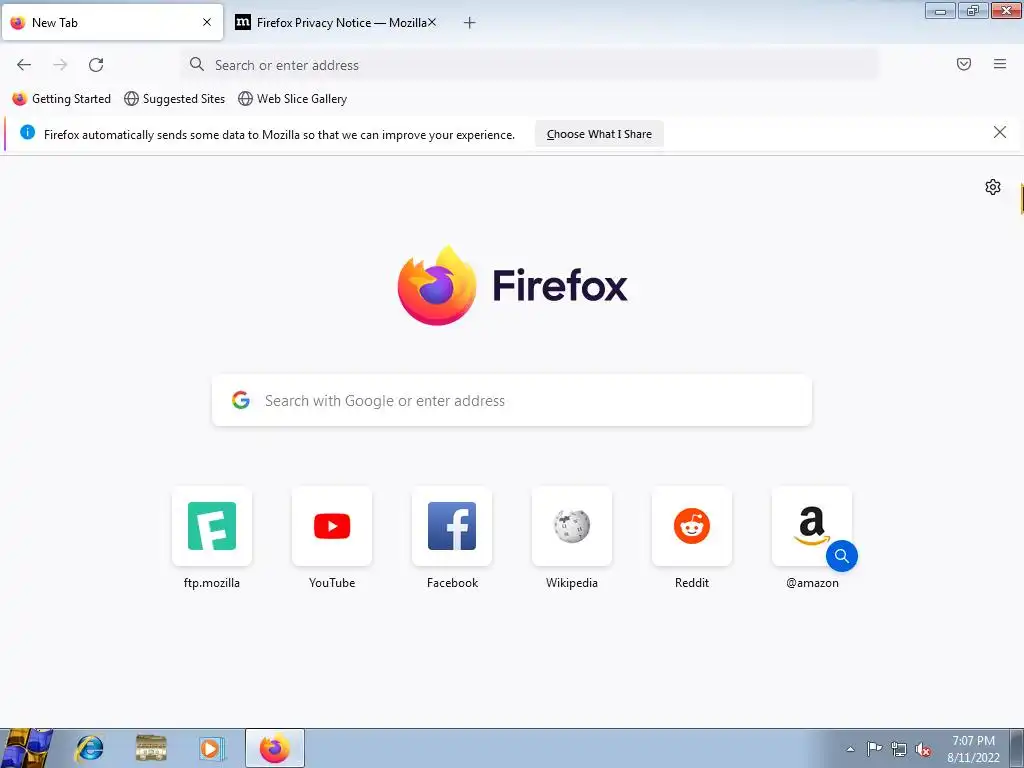Click the Firefox taskbar button
The height and width of the screenshot is (768, 1024).
pyautogui.click(x=274, y=748)
